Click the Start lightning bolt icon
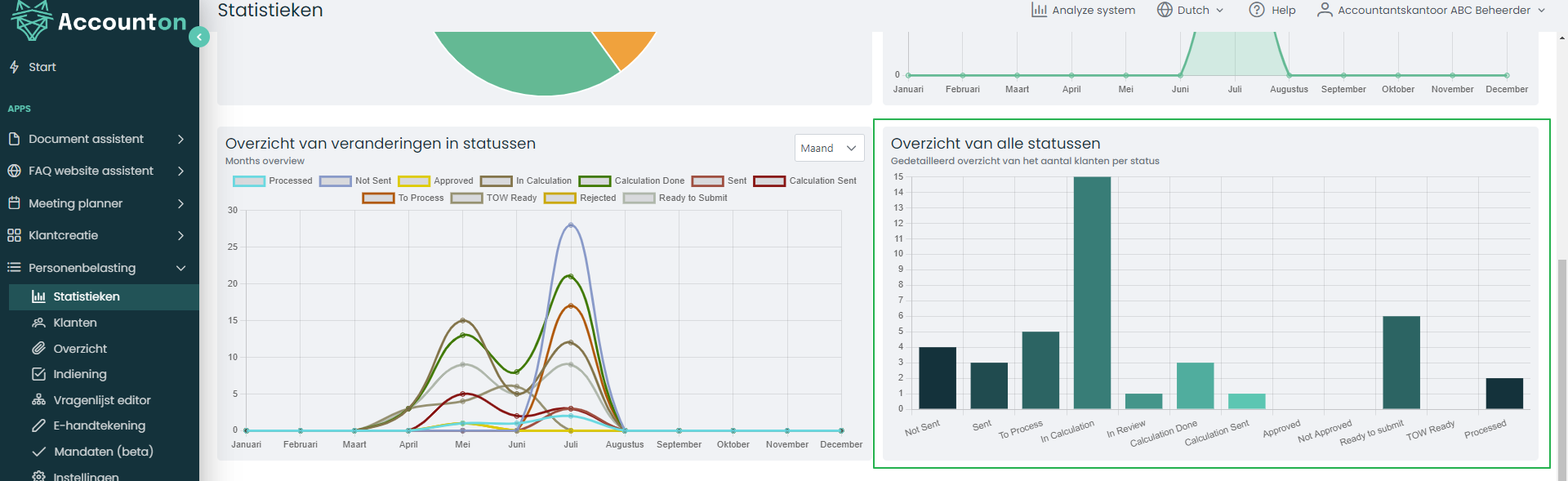The width and height of the screenshot is (1568, 481). coord(14,67)
